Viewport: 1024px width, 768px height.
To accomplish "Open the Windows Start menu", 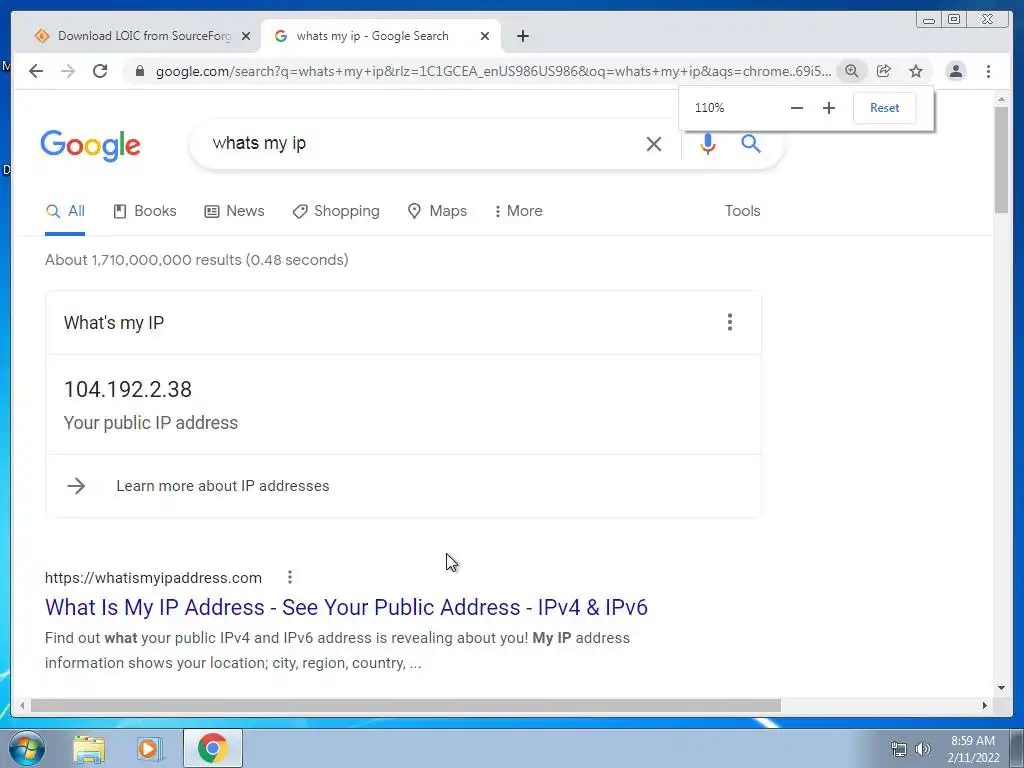I will click(26, 748).
